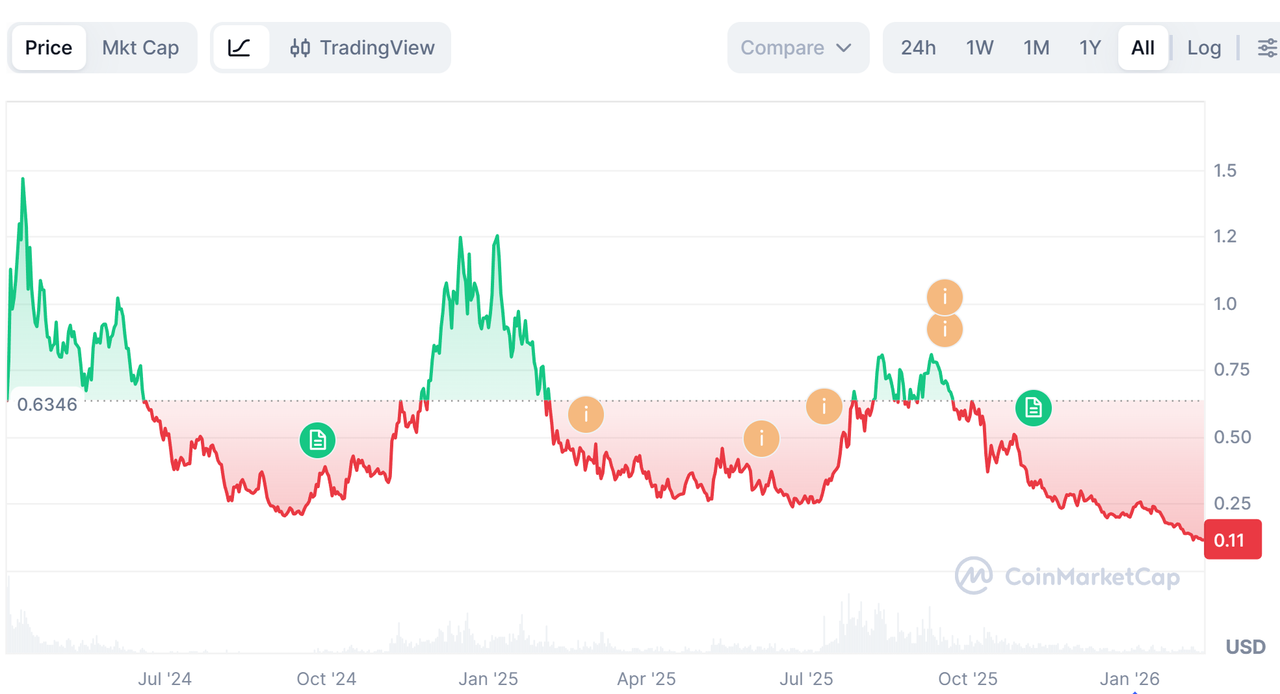Select the All time range
Screen dimensions: 1280x694
tap(1143, 48)
